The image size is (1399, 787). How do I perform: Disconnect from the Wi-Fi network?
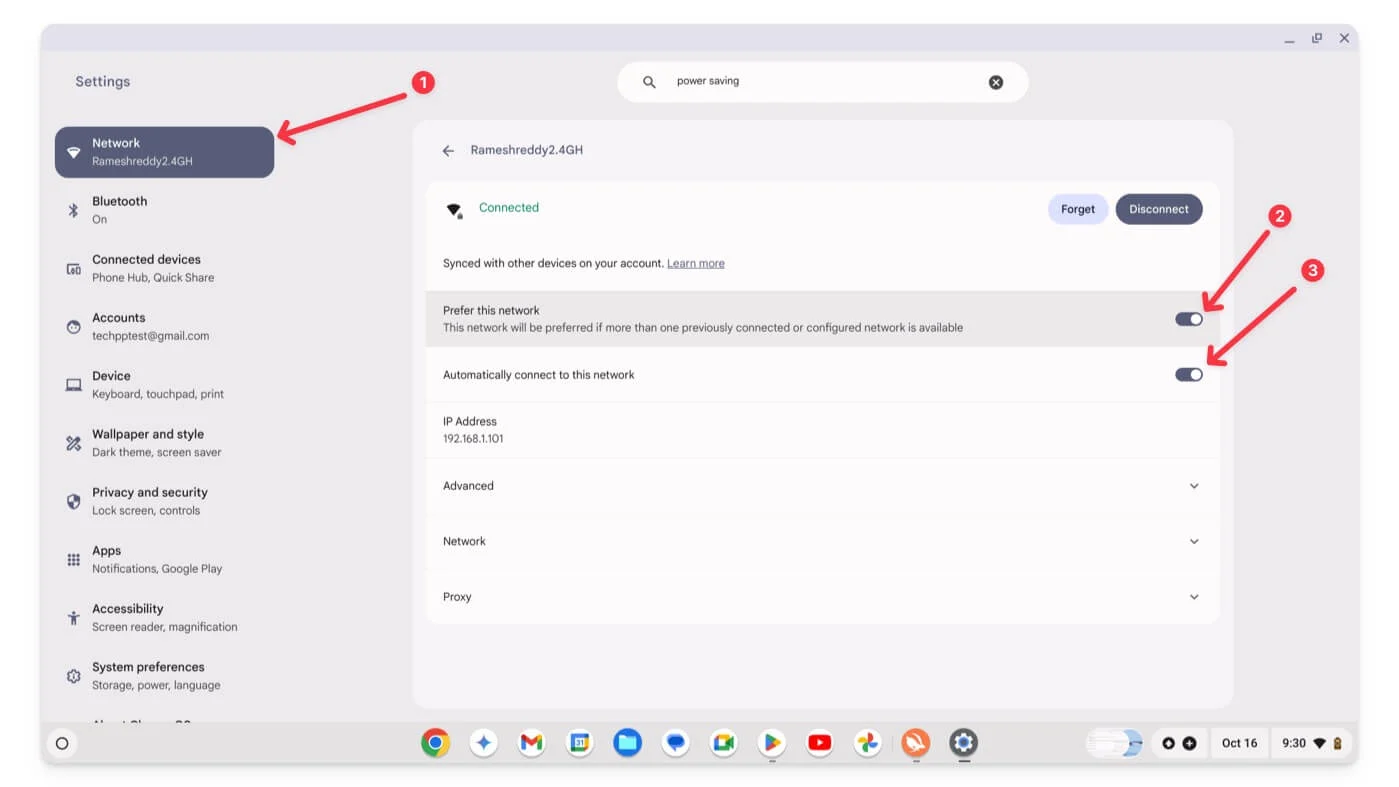point(1159,209)
